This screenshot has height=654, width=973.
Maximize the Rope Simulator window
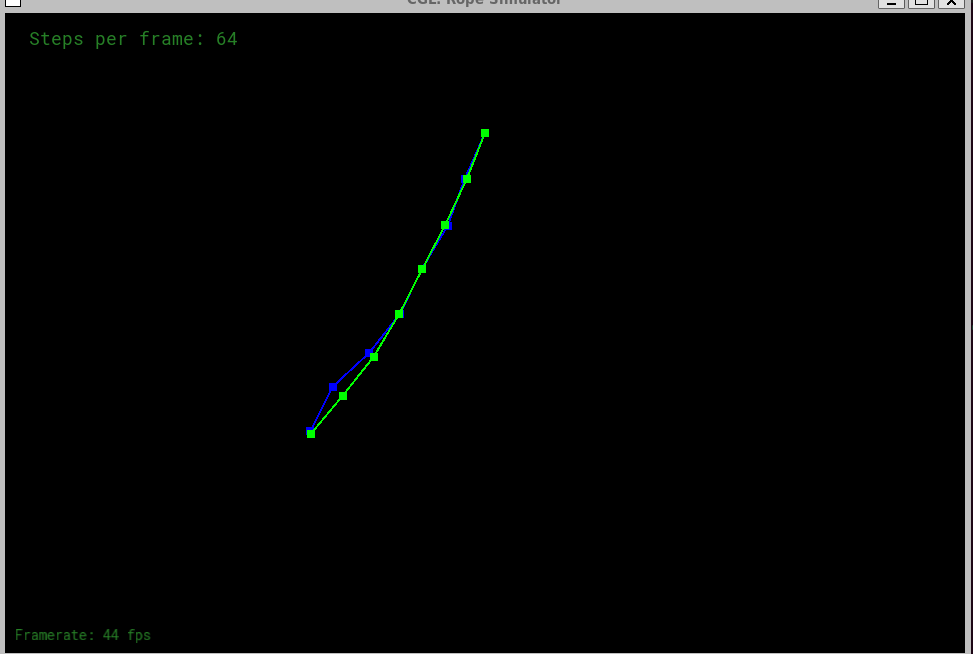pos(921,2)
